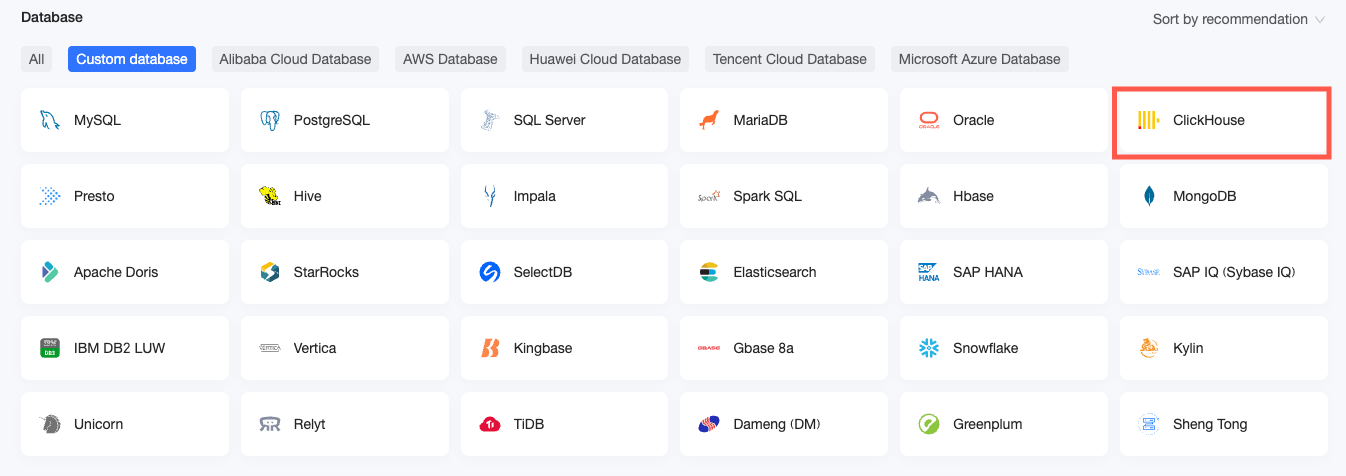Pick the Snowflake label text
The image size is (1346, 476).
coord(986,348)
